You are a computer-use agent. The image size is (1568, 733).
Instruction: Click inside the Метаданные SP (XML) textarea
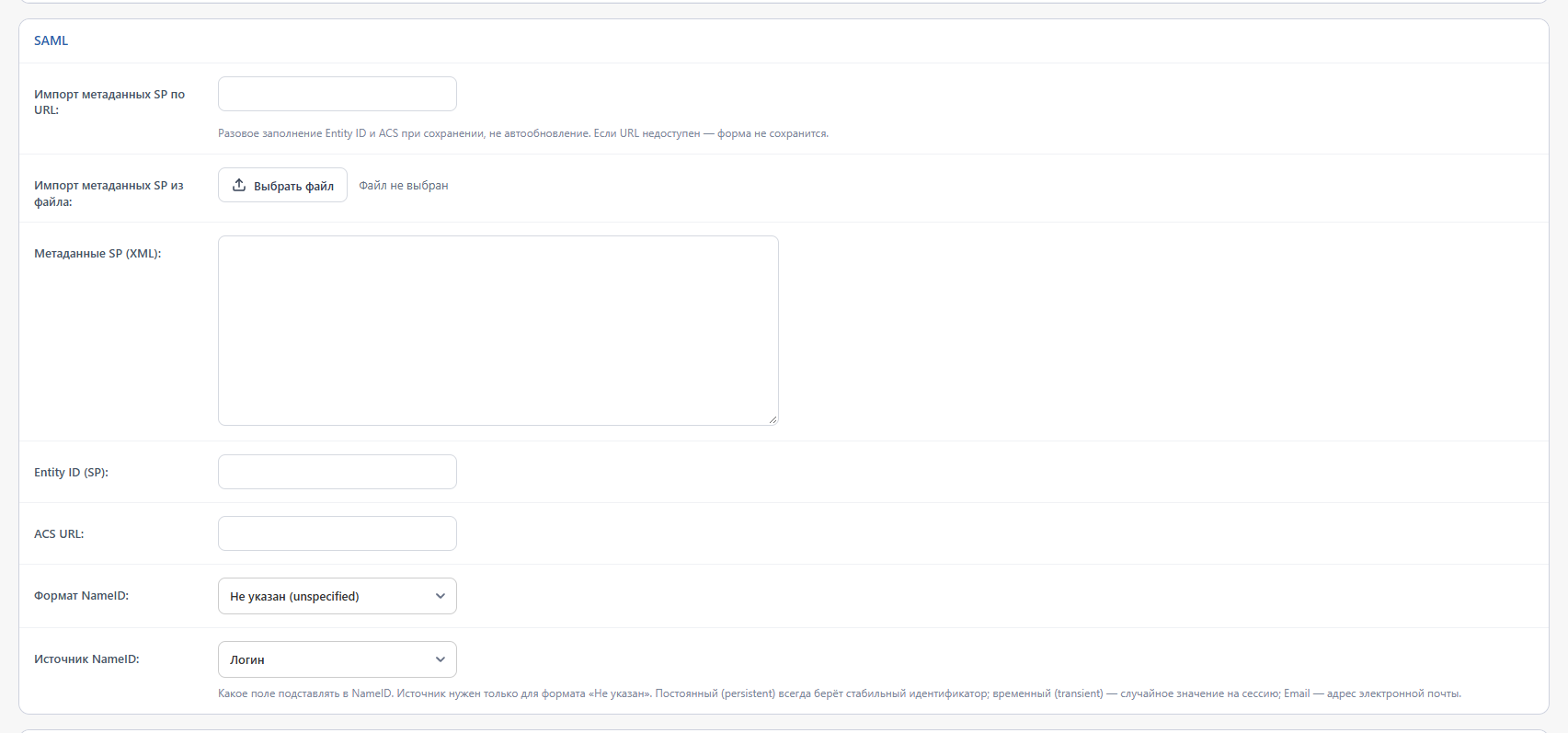498,330
